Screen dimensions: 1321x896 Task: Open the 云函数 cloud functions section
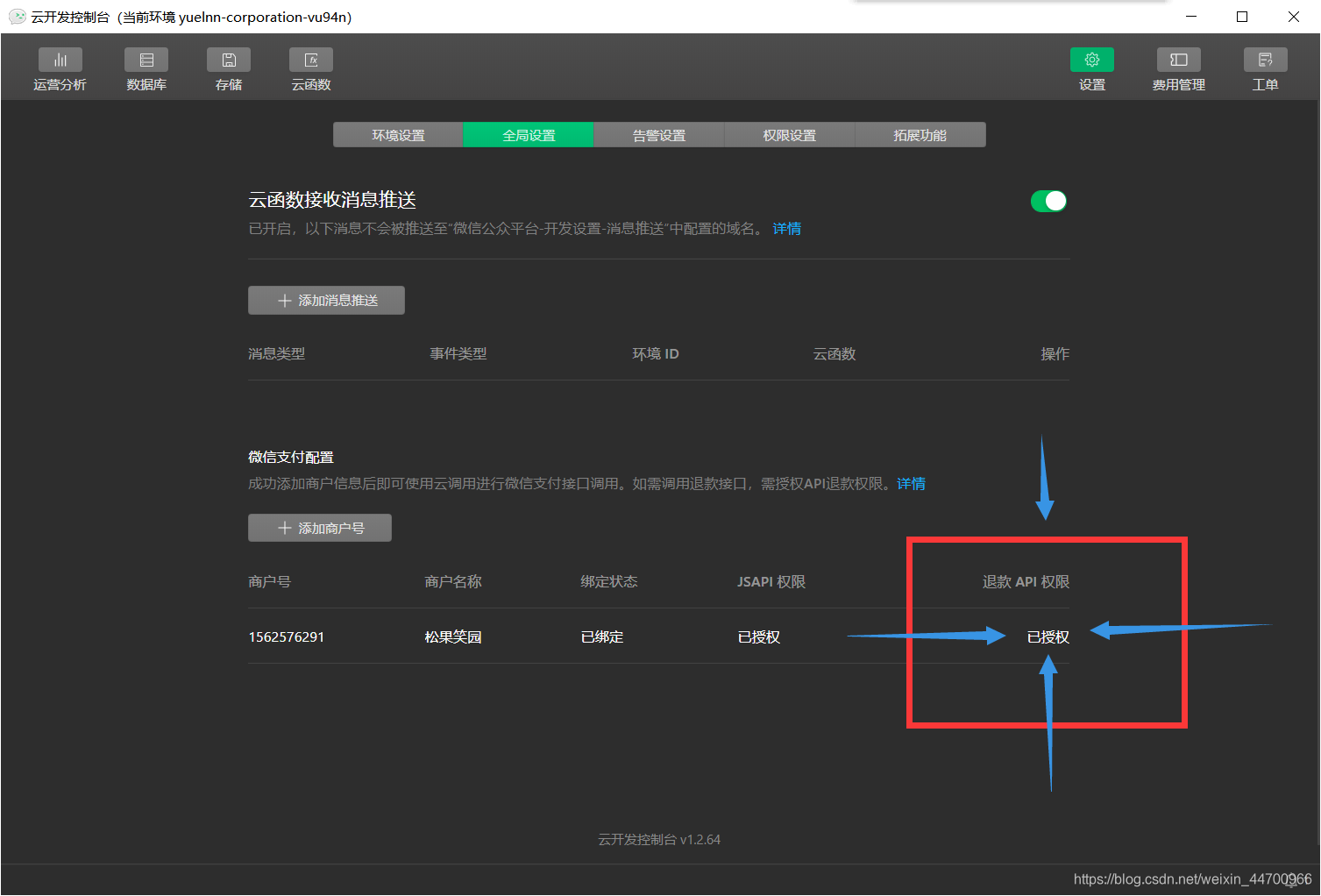coord(311,69)
